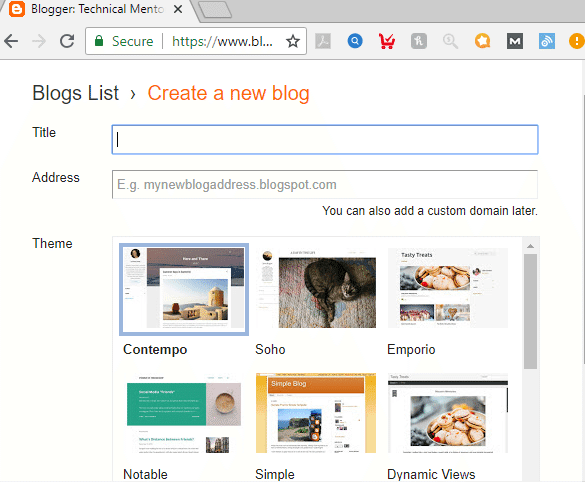
Task: Click the address bar URL text
Action: (222, 41)
